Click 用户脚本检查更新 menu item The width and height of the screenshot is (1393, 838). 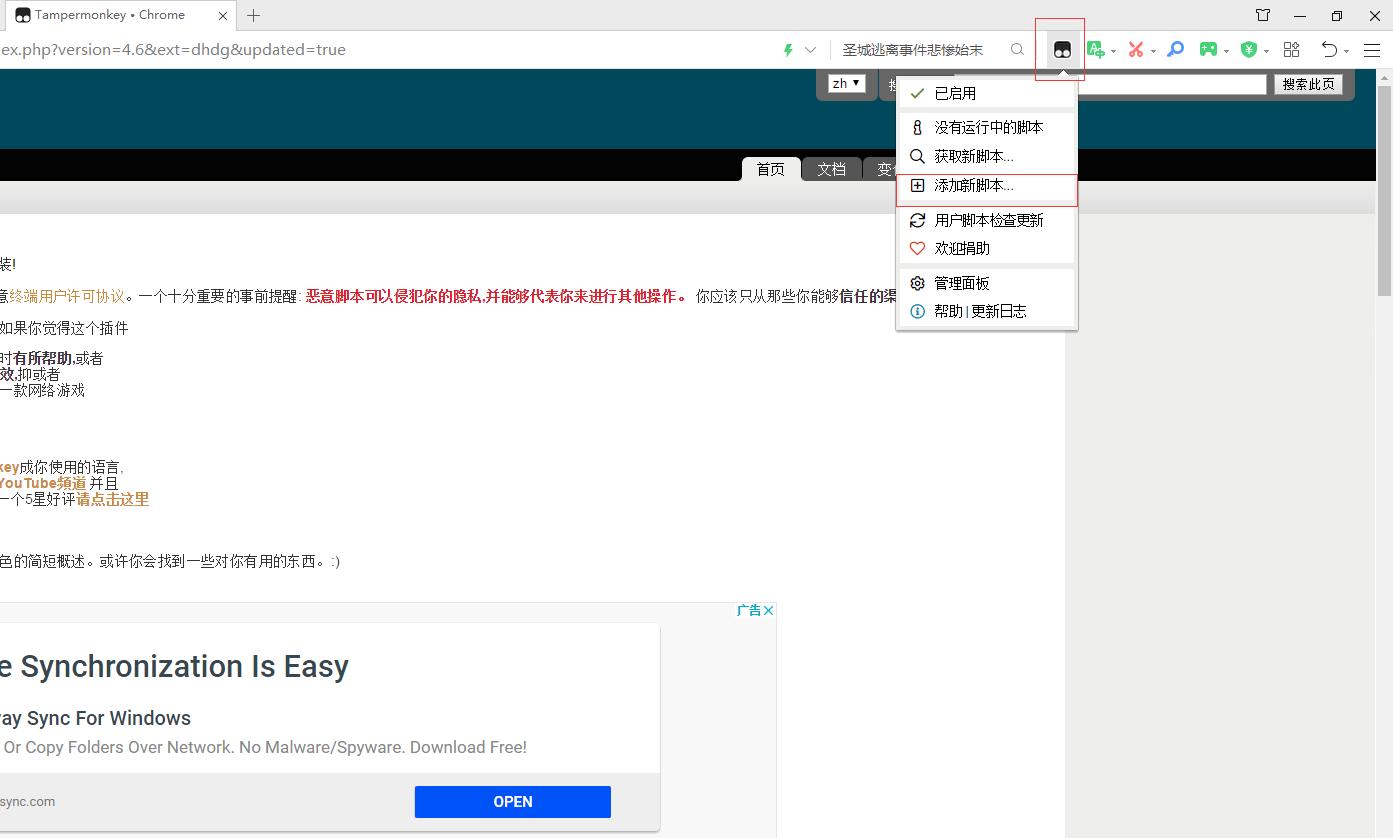988,220
